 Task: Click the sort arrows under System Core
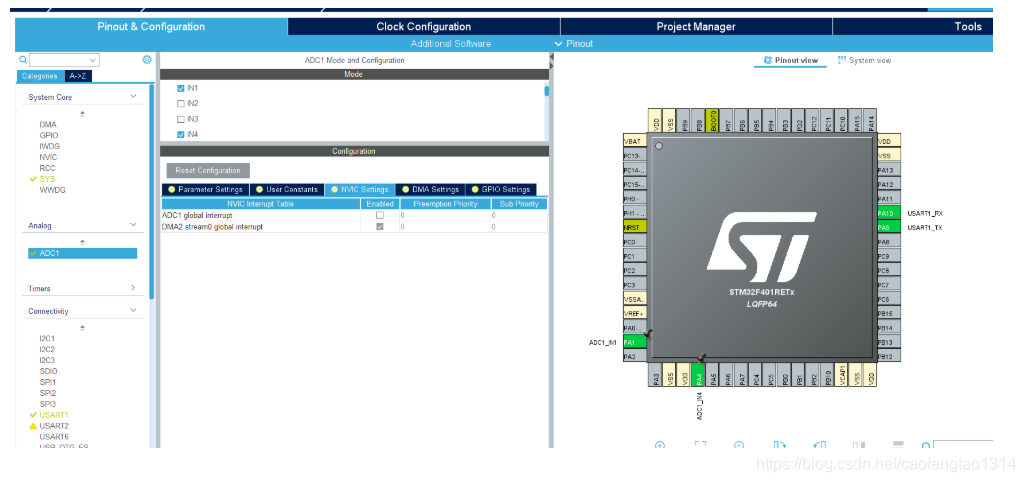(82, 114)
